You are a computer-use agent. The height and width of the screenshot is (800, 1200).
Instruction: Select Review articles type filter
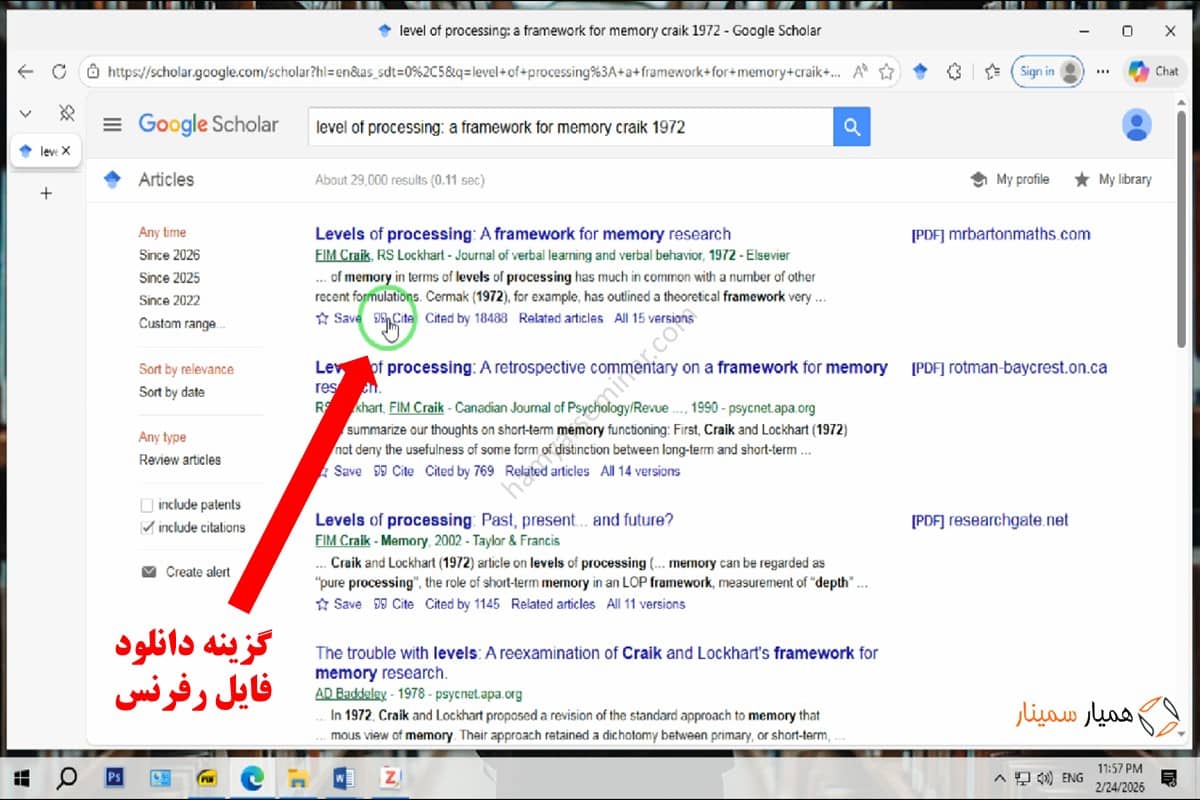tap(180, 460)
